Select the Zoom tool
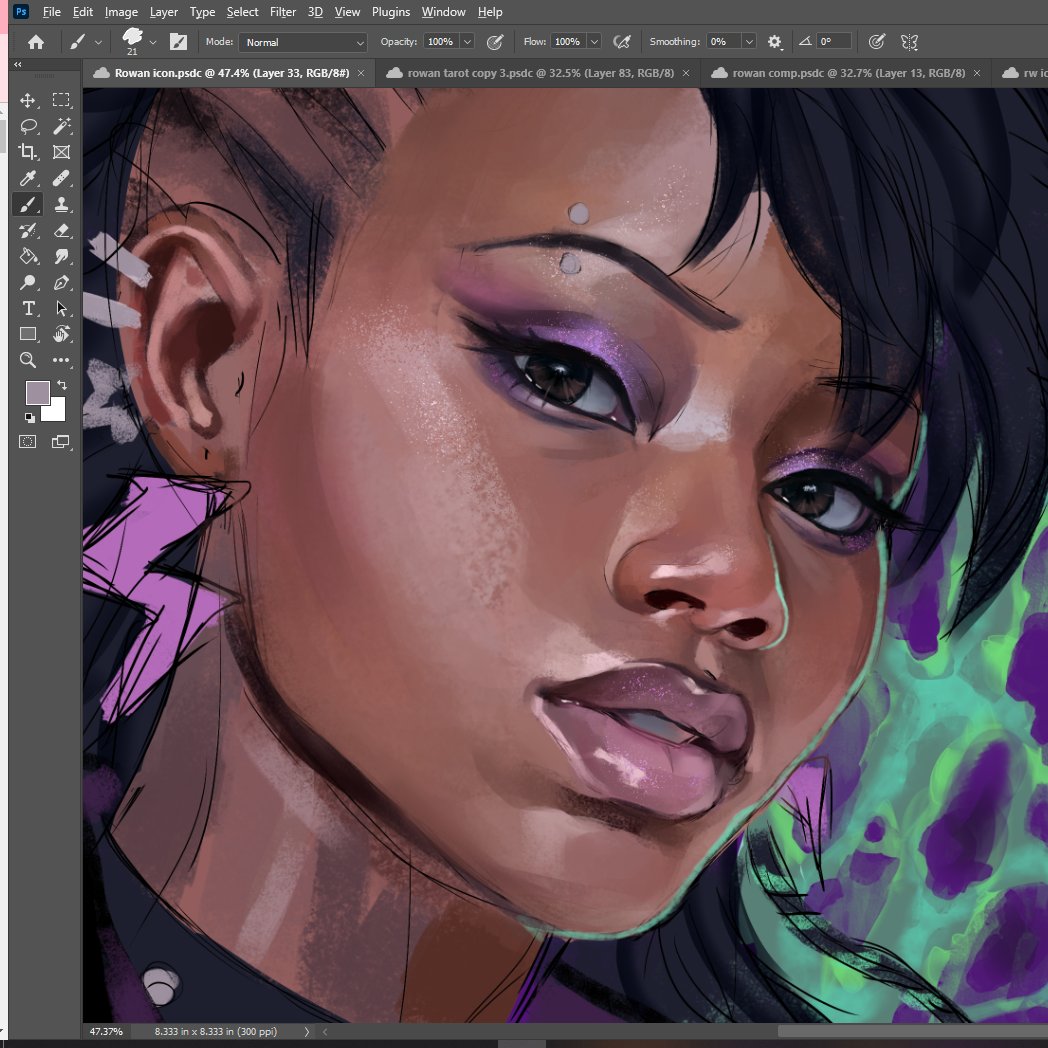The image size is (1048, 1048). coord(27,360)
